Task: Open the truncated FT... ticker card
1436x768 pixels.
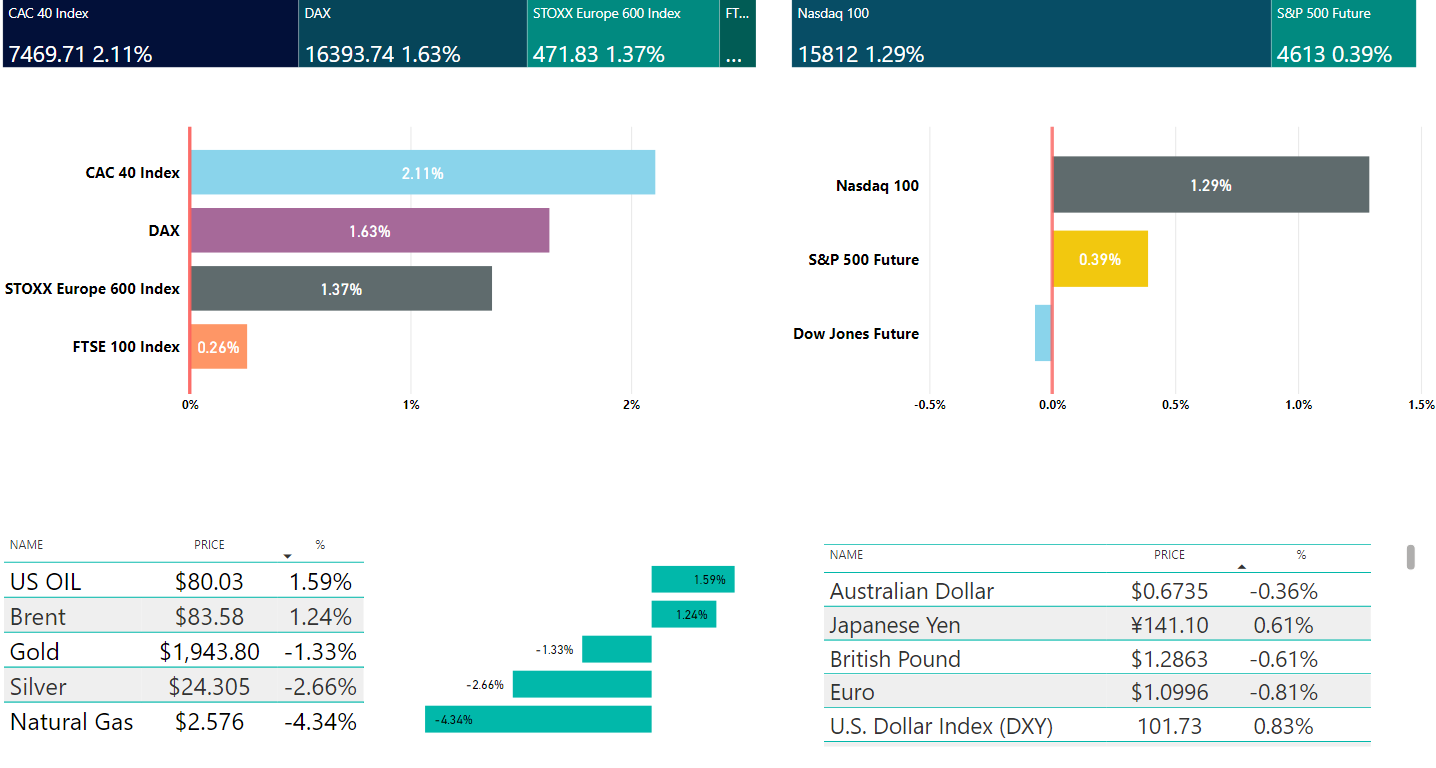Action: point(738,33)
